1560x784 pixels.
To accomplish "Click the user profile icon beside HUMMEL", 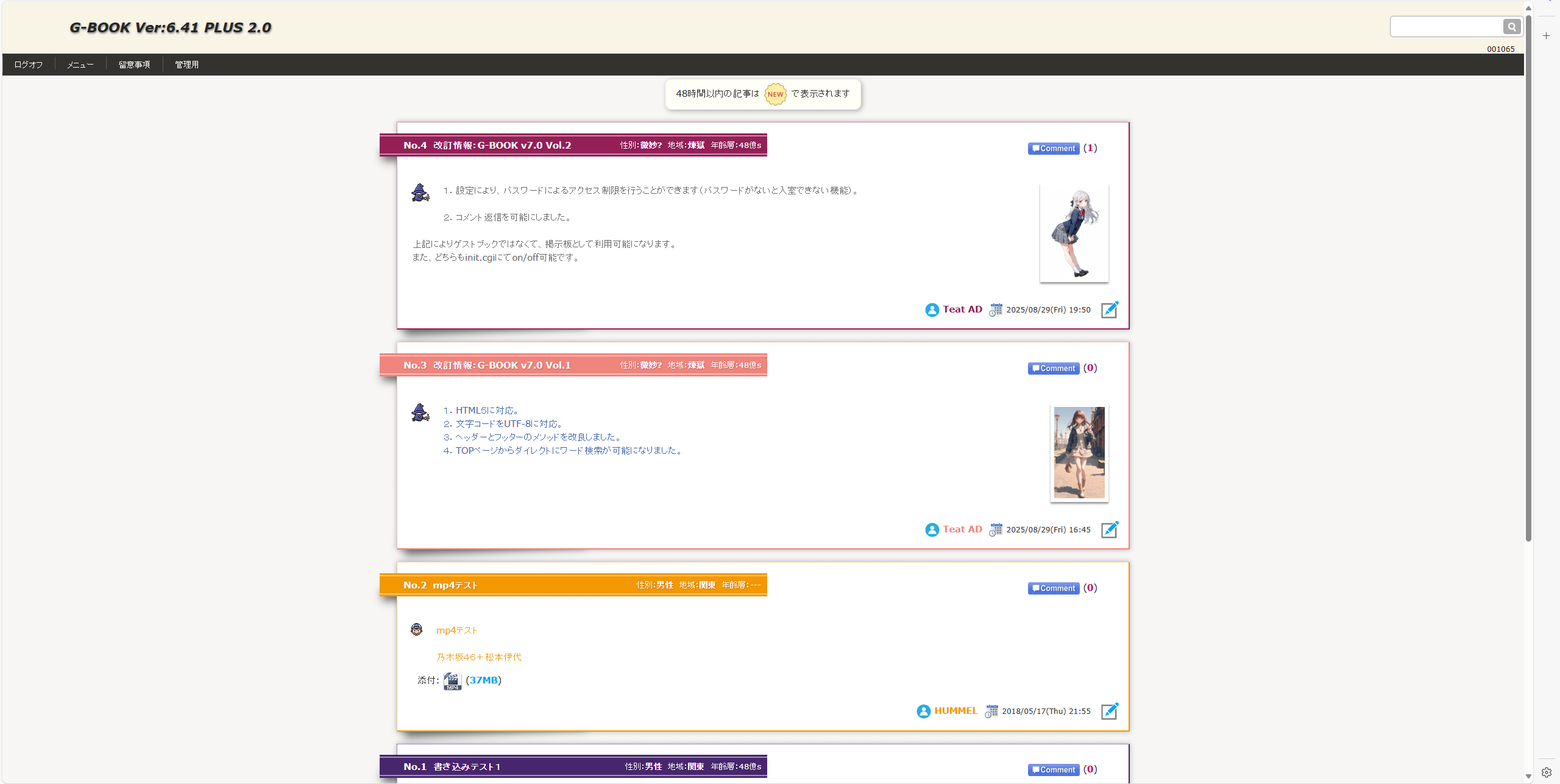I will click(x=924, y=711).
